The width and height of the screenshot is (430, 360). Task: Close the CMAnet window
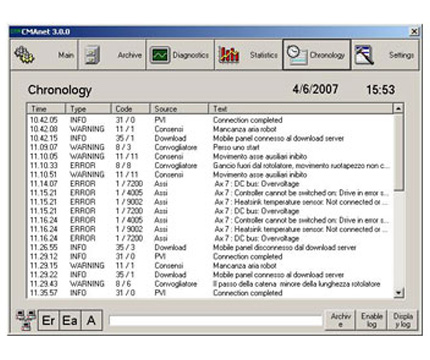(x=414, y=32)
